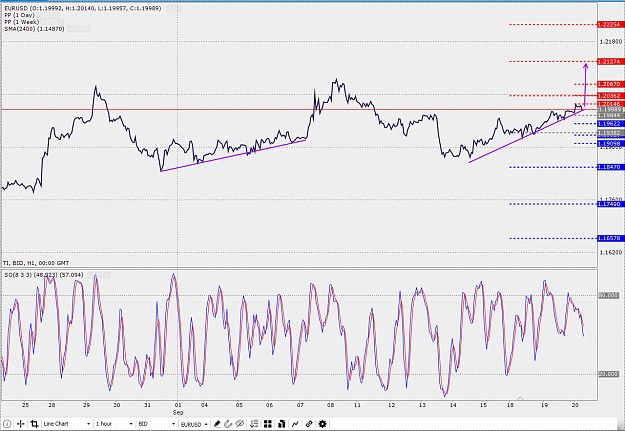Click the info circle icon in bottom toolbar
This screenshot has width=625, height=431.
coord(7,424)
